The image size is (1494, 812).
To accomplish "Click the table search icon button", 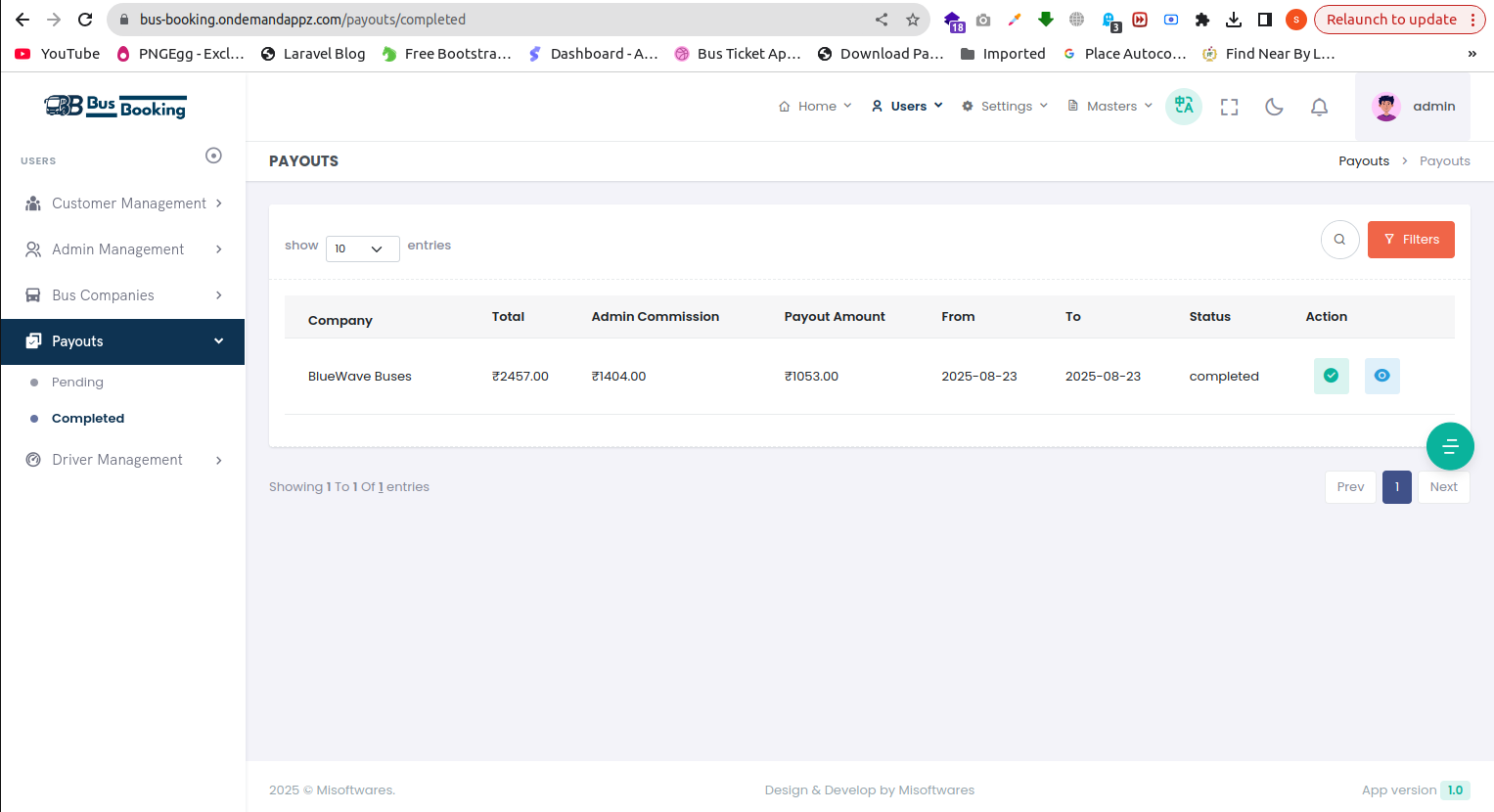I will (x=1340, y=240).
